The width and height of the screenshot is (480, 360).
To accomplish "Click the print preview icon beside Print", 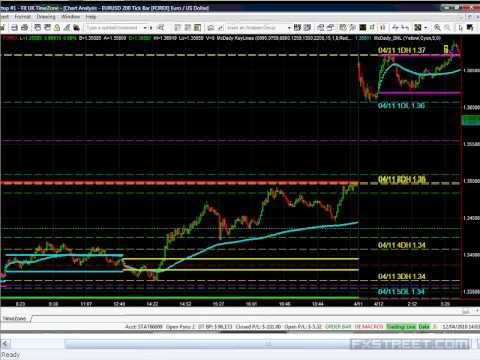I will click(x=24, y=28).
